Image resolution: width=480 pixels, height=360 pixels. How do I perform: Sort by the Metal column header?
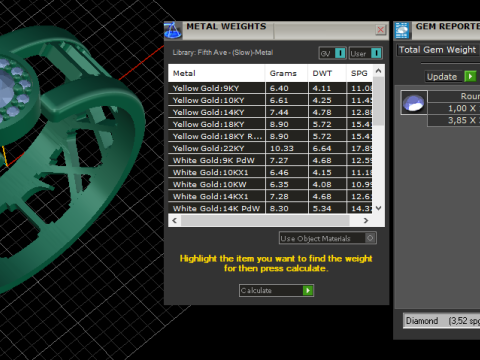(x=217, y=73)
